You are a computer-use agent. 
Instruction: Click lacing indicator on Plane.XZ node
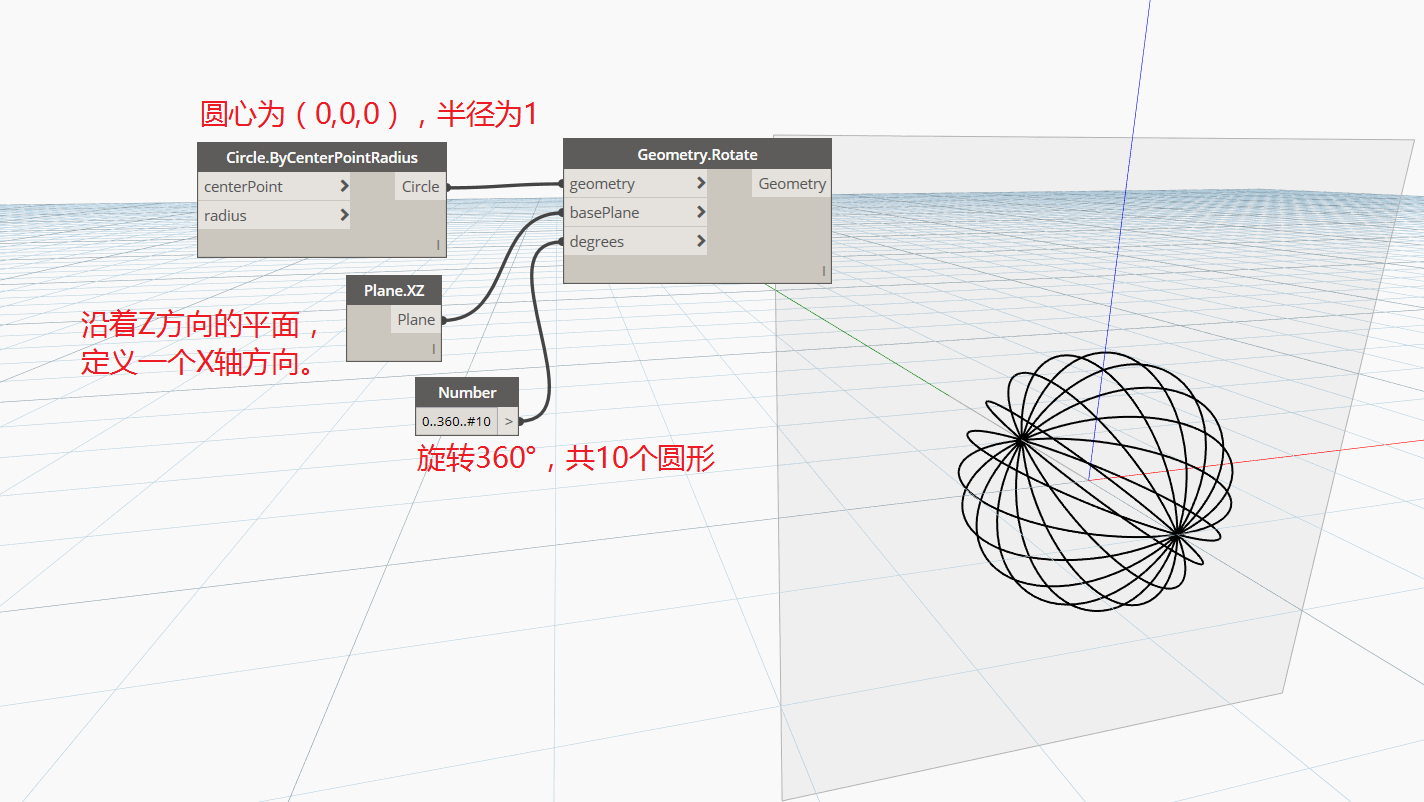(434, 349)
